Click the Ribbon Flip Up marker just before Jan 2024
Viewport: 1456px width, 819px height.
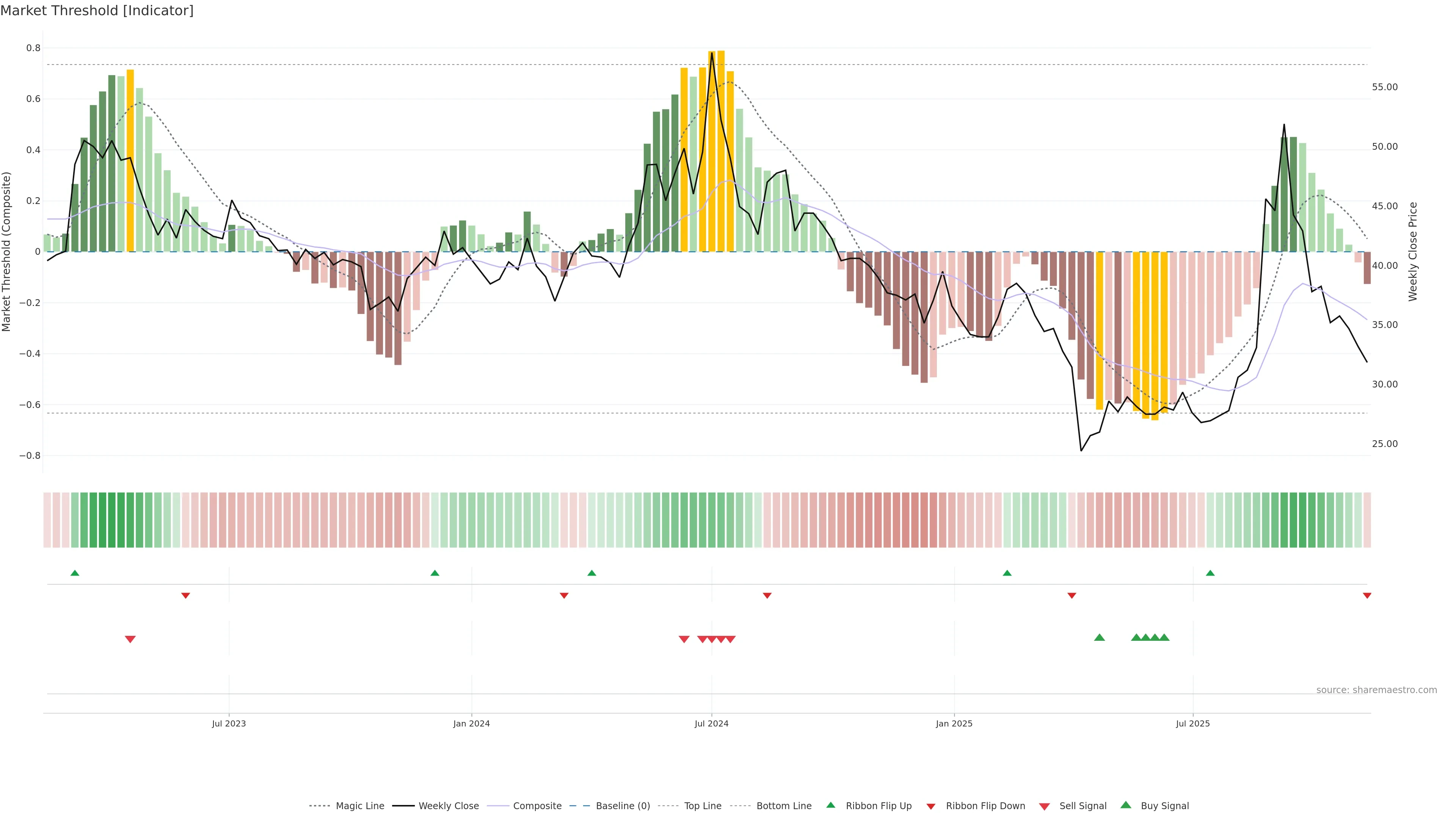click(x=435, y=573)
